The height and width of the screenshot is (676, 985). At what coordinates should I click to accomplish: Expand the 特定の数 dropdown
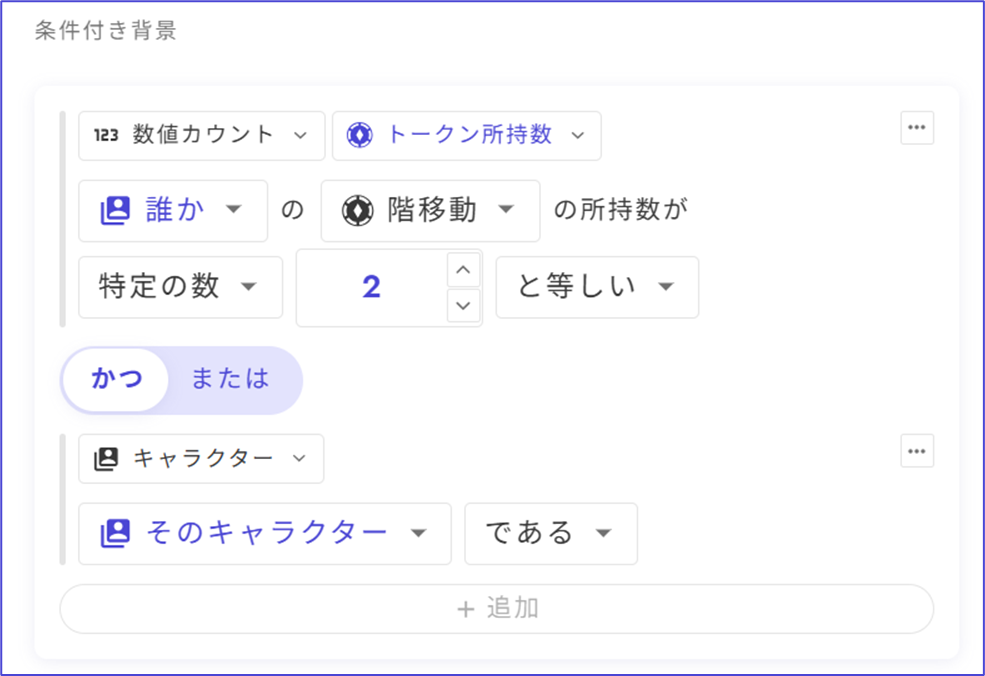(180, 287)
